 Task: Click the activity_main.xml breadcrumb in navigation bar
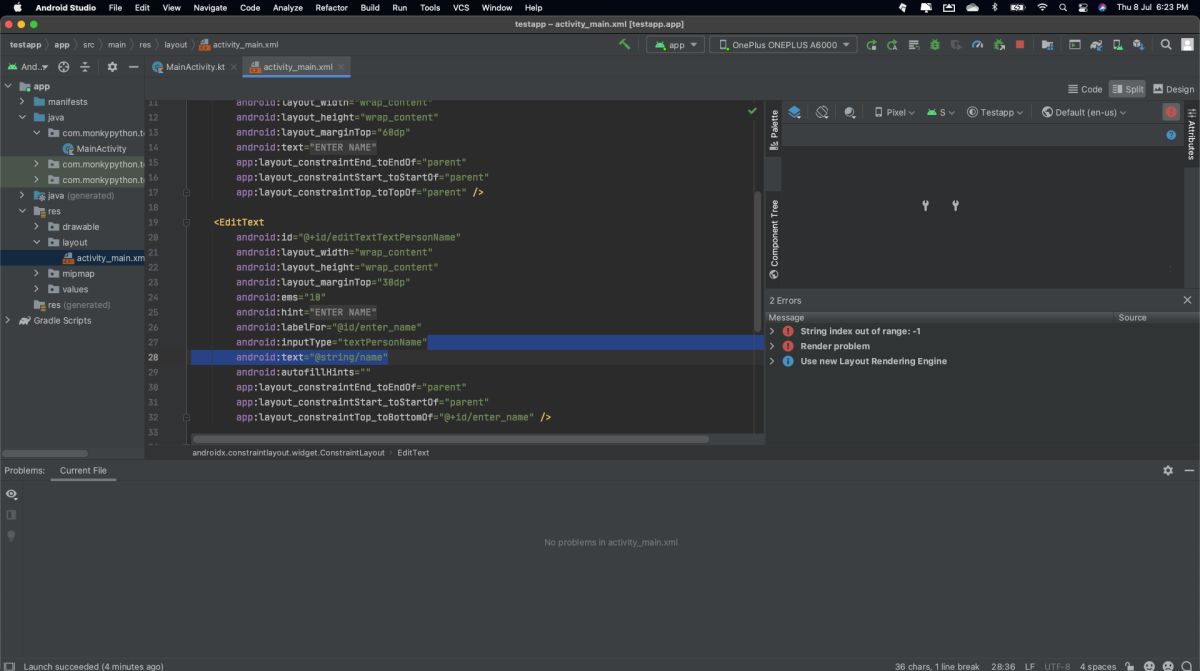click(x=238, y=45)
